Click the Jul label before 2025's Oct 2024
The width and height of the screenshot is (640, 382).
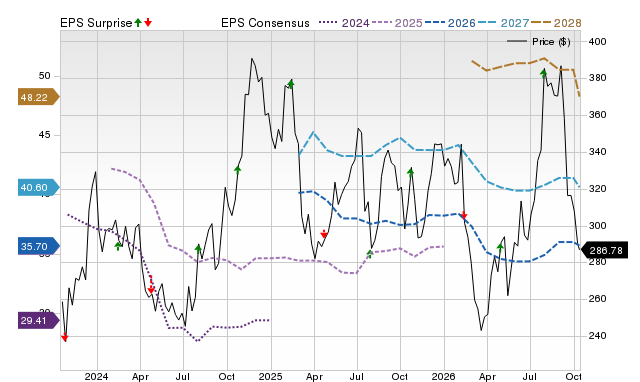pos(182,376)
